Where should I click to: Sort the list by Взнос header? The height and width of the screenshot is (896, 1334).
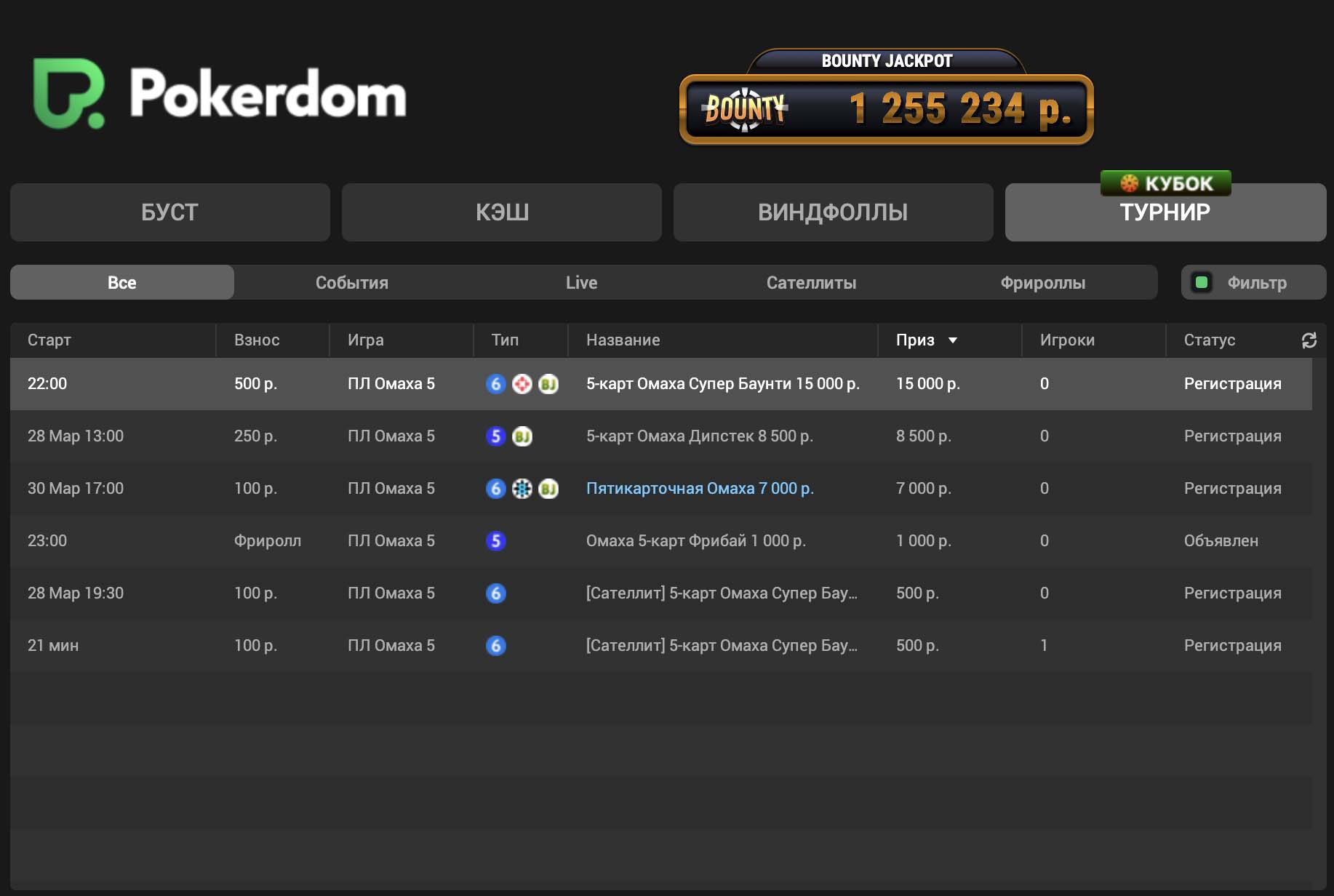coord(257,340)
